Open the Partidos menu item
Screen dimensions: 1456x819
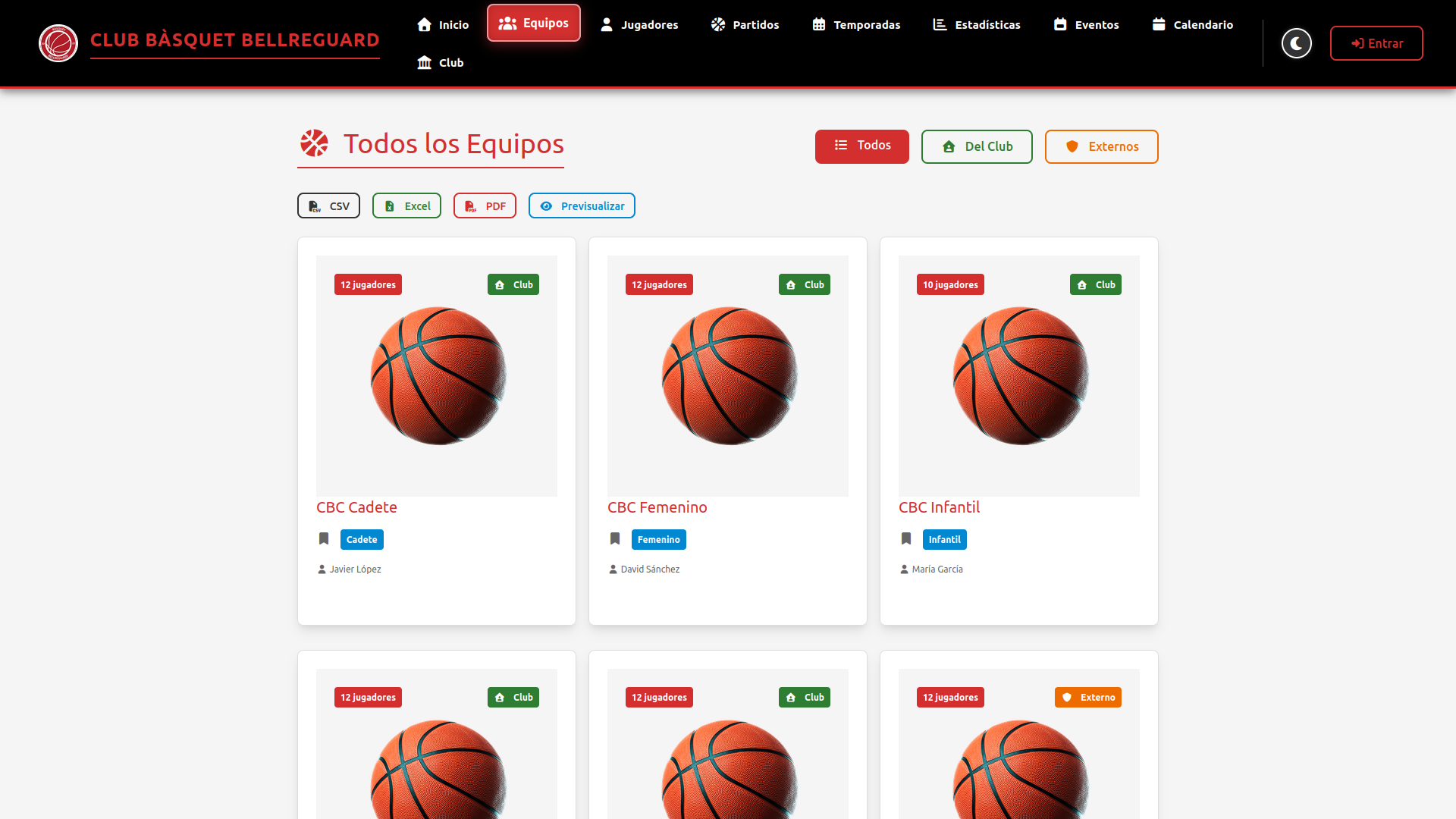click(745, 25)
